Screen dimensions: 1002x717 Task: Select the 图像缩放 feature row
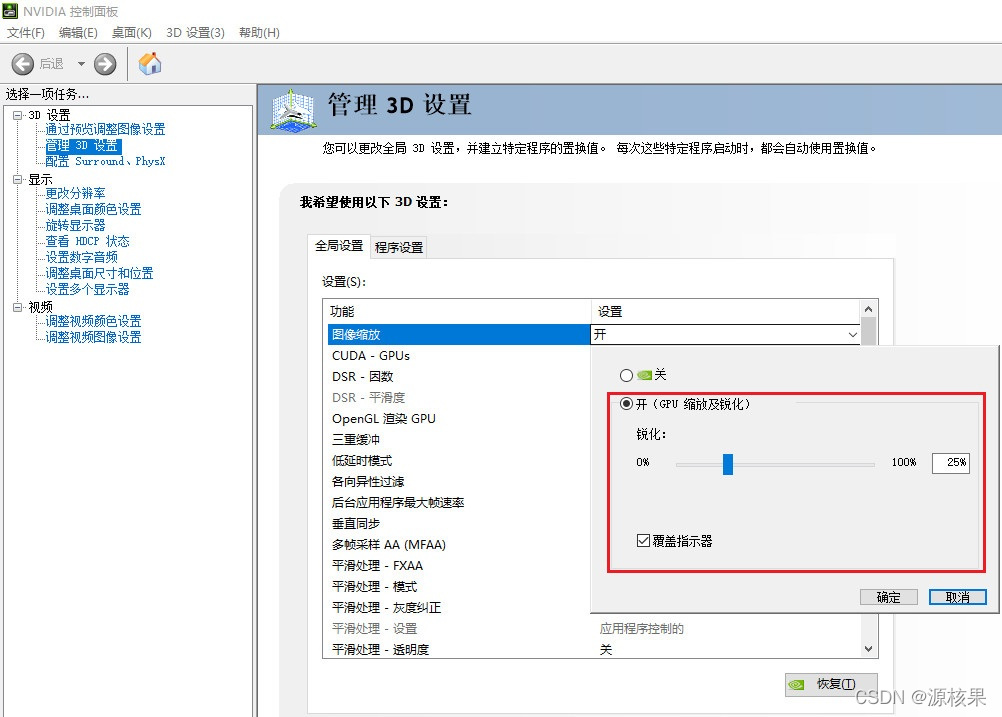458,334
